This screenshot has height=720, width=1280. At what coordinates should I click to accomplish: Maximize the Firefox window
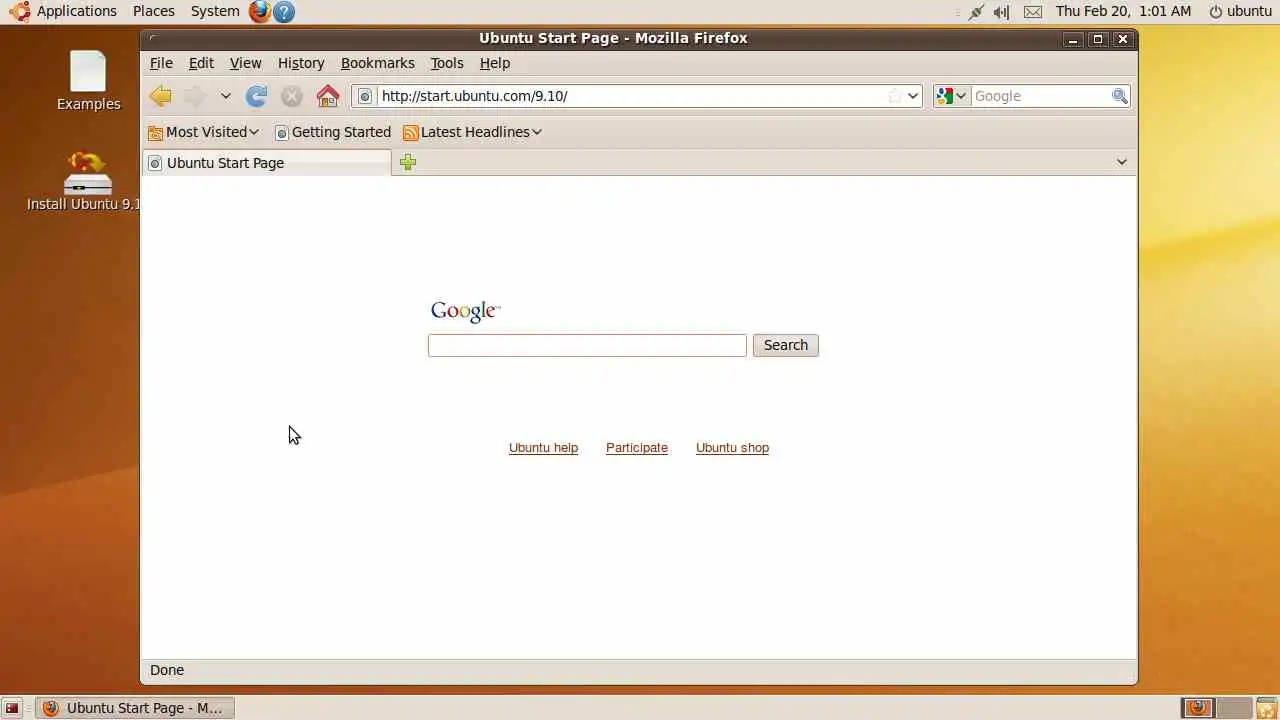pos(1098,39)
